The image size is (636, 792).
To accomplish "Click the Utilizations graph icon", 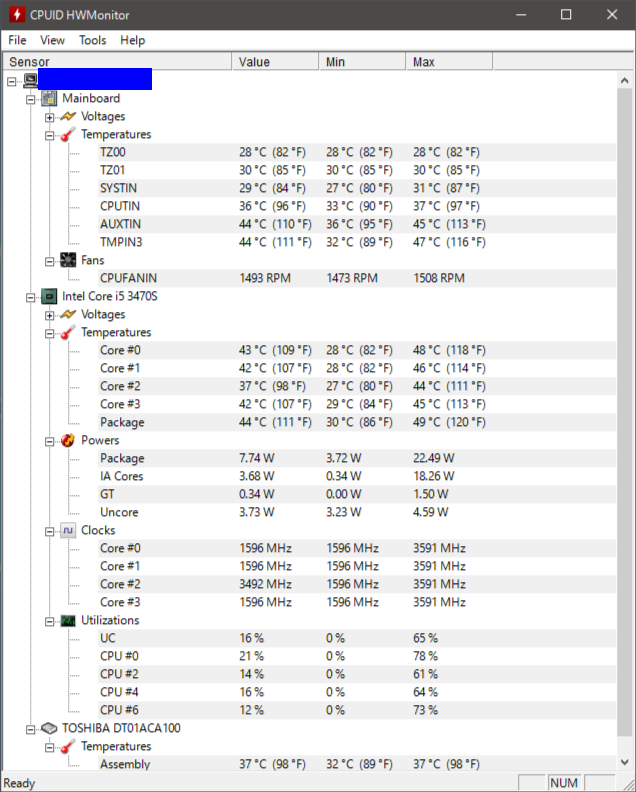I will click(68, 620).
